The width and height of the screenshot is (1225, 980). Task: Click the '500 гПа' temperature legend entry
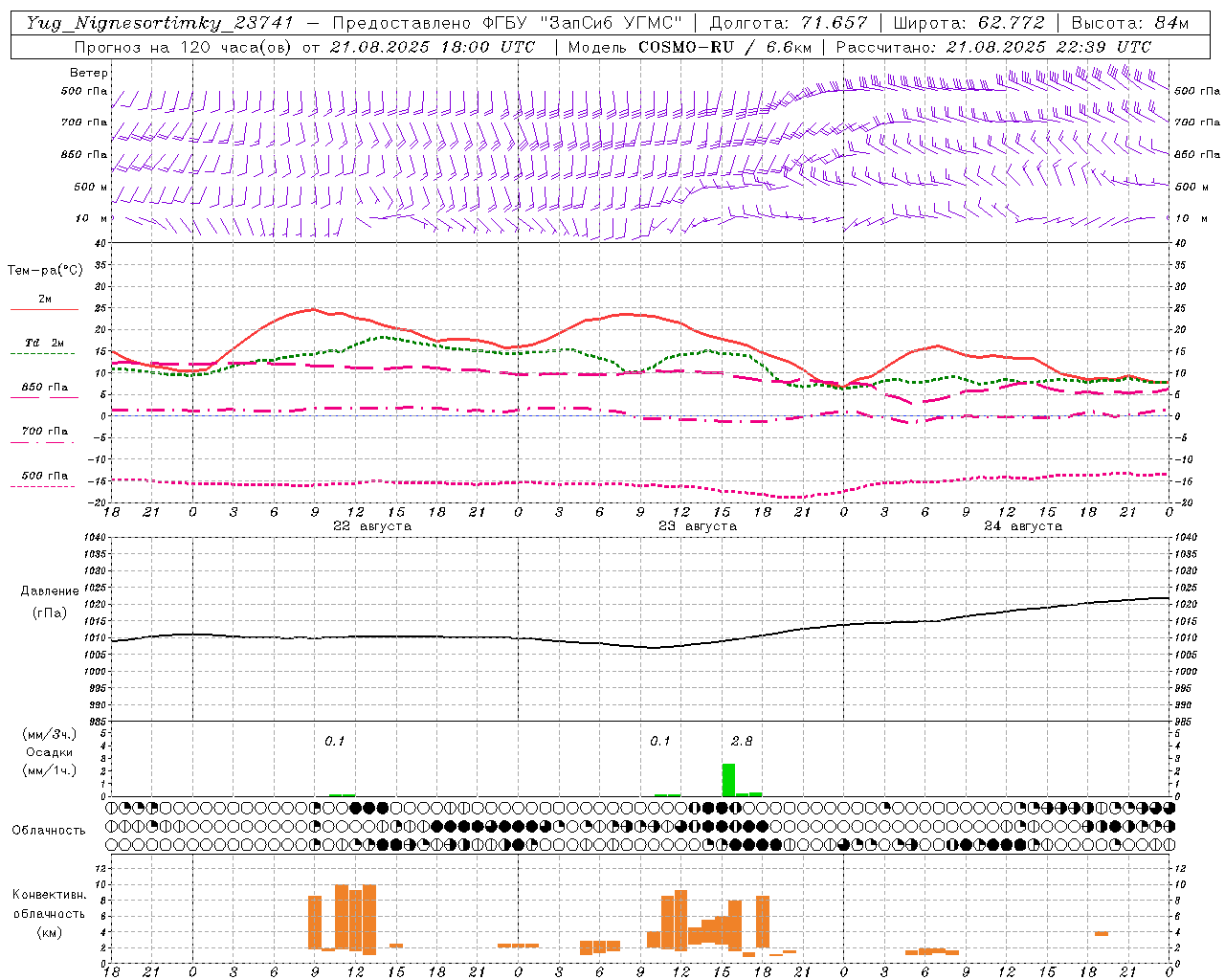tap(44, 475)
